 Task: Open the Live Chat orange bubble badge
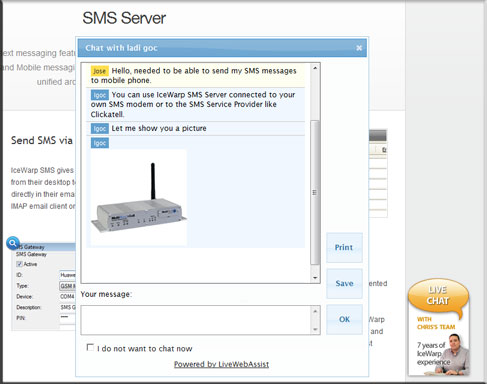point(438,297)
